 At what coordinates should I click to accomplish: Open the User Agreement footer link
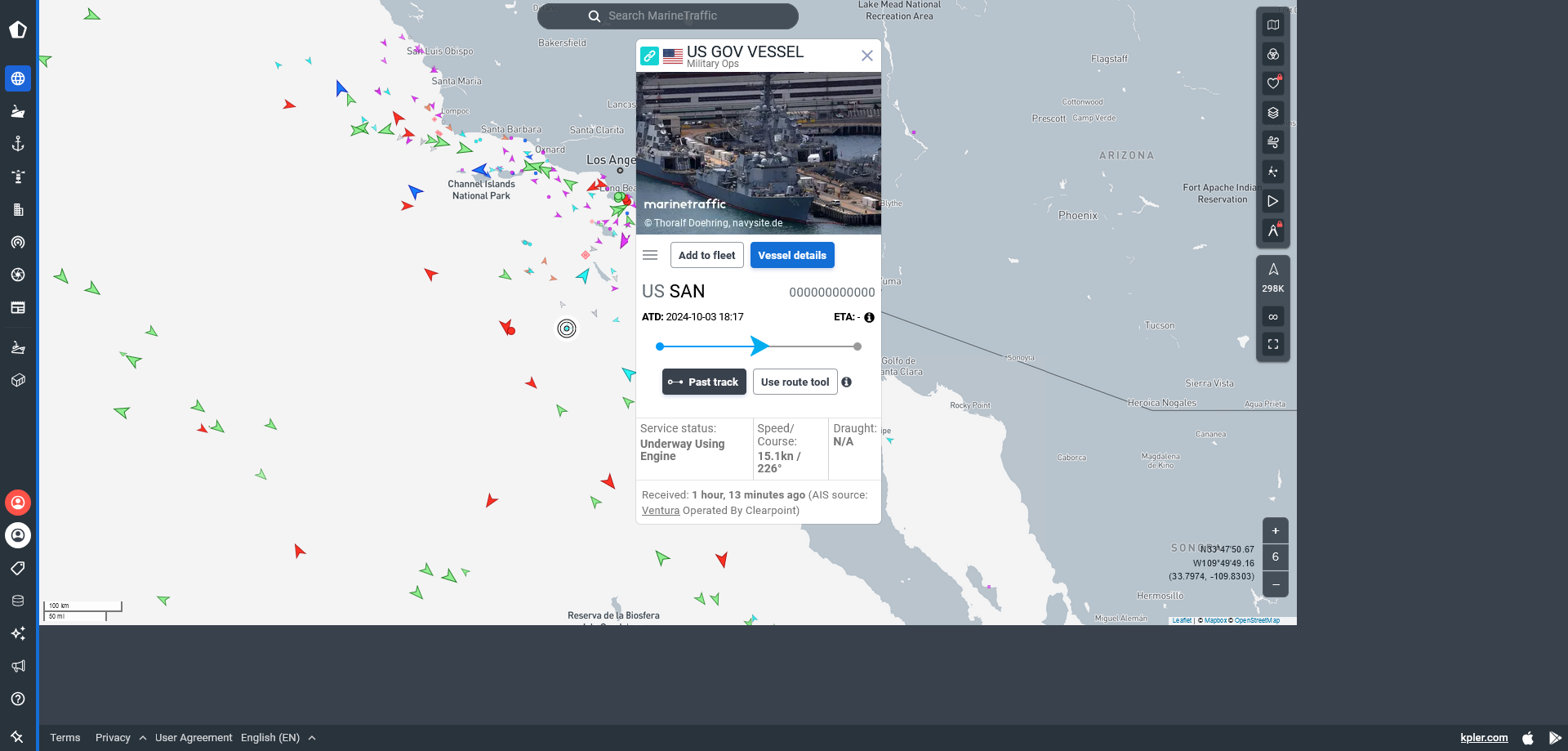point(194,737)
